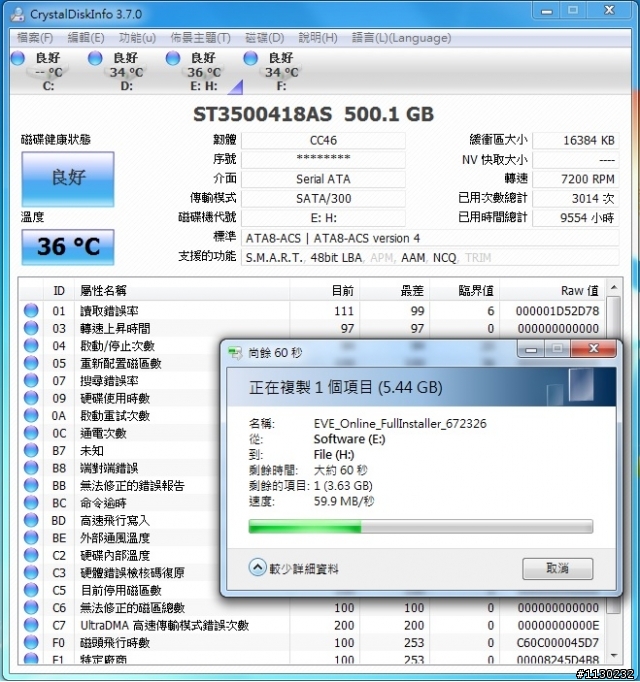
Task: Select the D: drive status icon
Action: 95,58
